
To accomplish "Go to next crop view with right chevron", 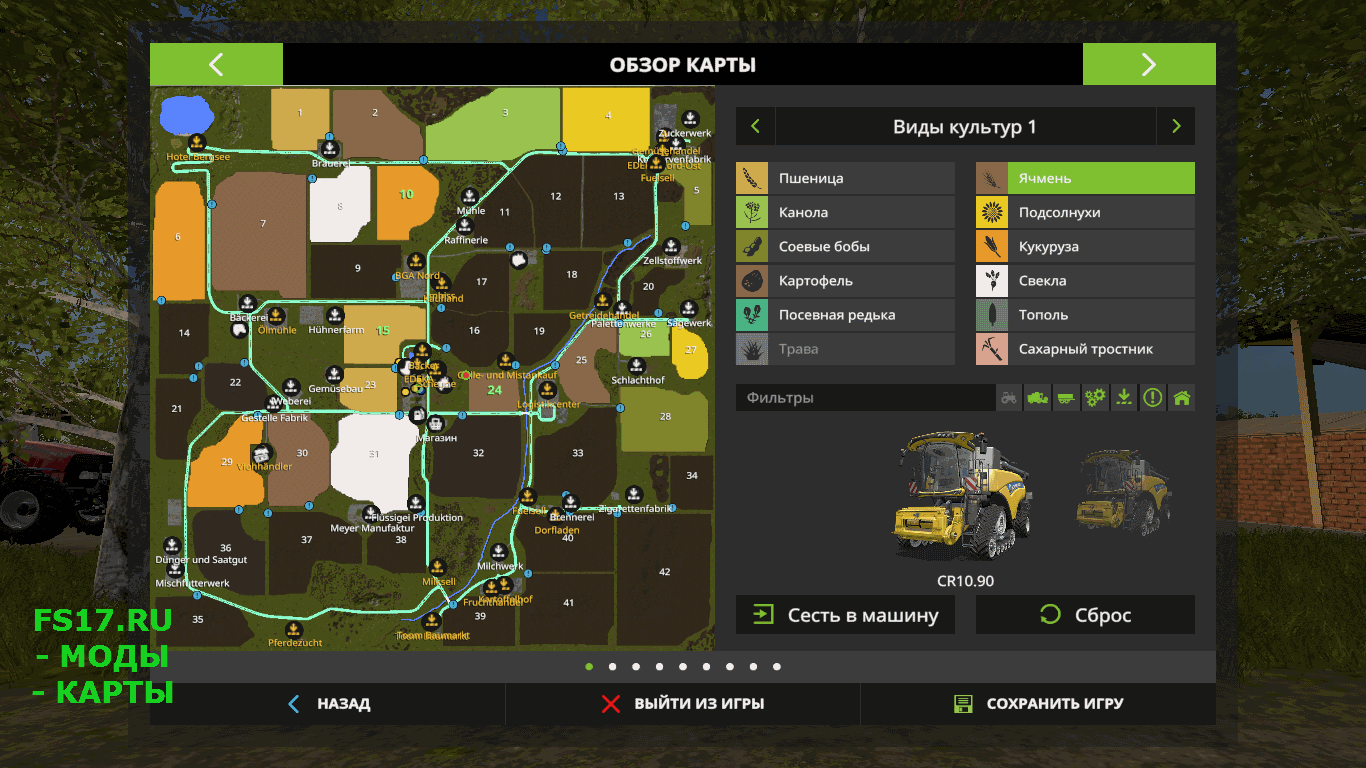I will (x=1176, y=127).
